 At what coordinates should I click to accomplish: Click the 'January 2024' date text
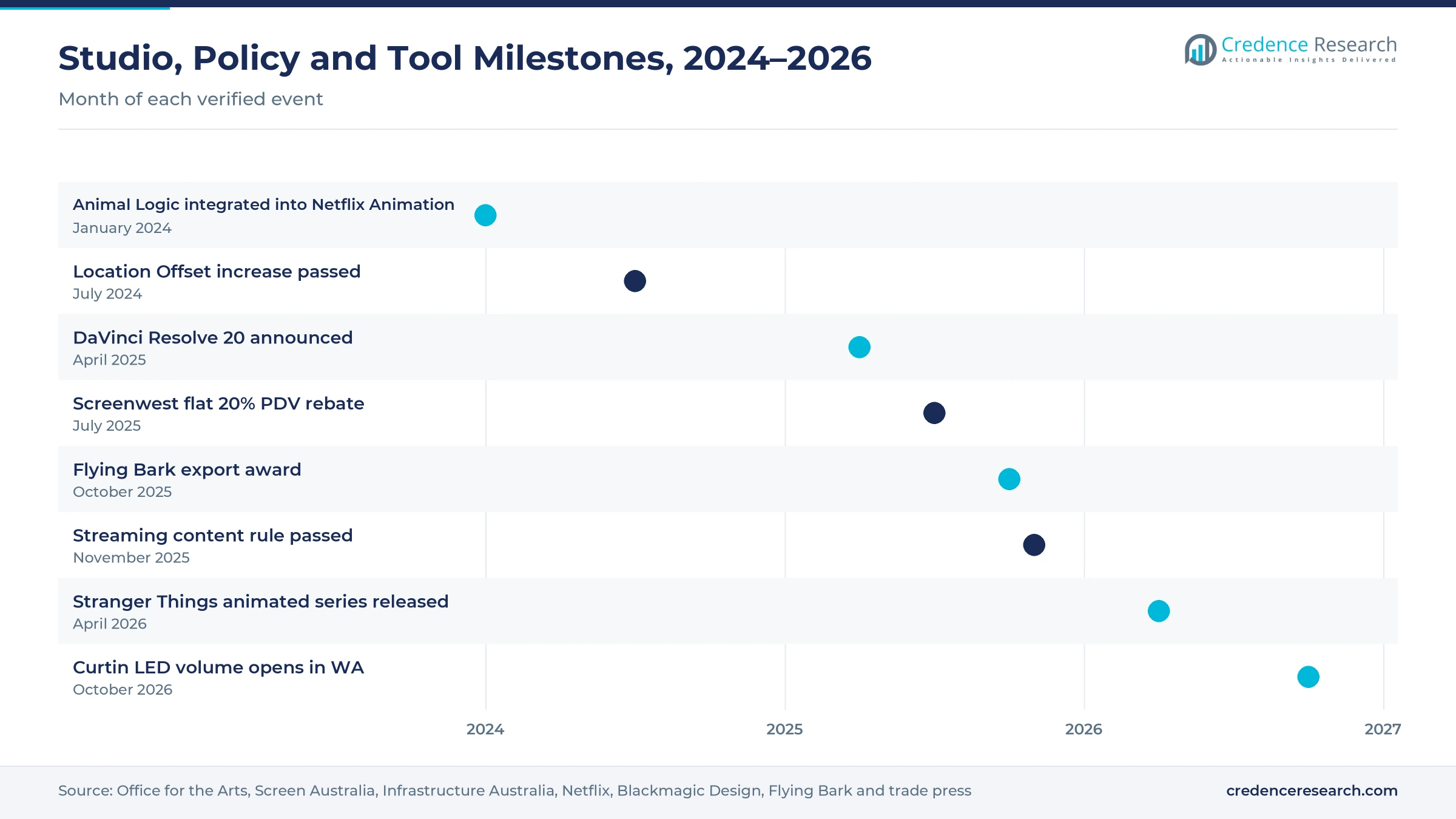[122, 228]
